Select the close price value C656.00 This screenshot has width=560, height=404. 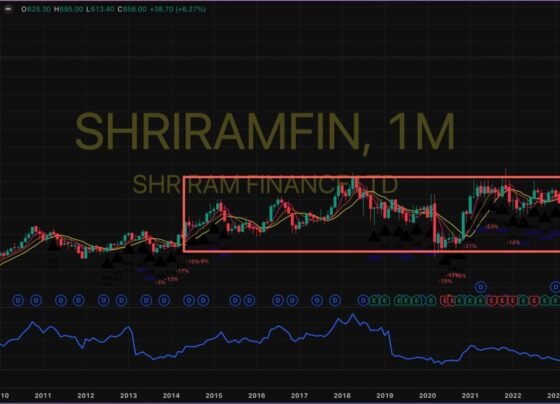click(132, 9)
